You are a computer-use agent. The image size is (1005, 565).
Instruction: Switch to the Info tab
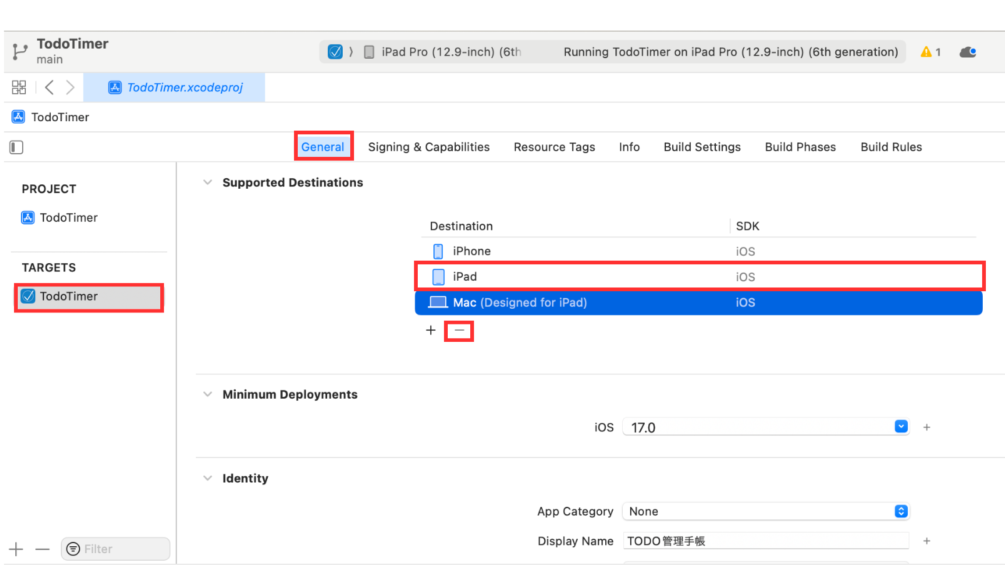[x=629, y=147]
